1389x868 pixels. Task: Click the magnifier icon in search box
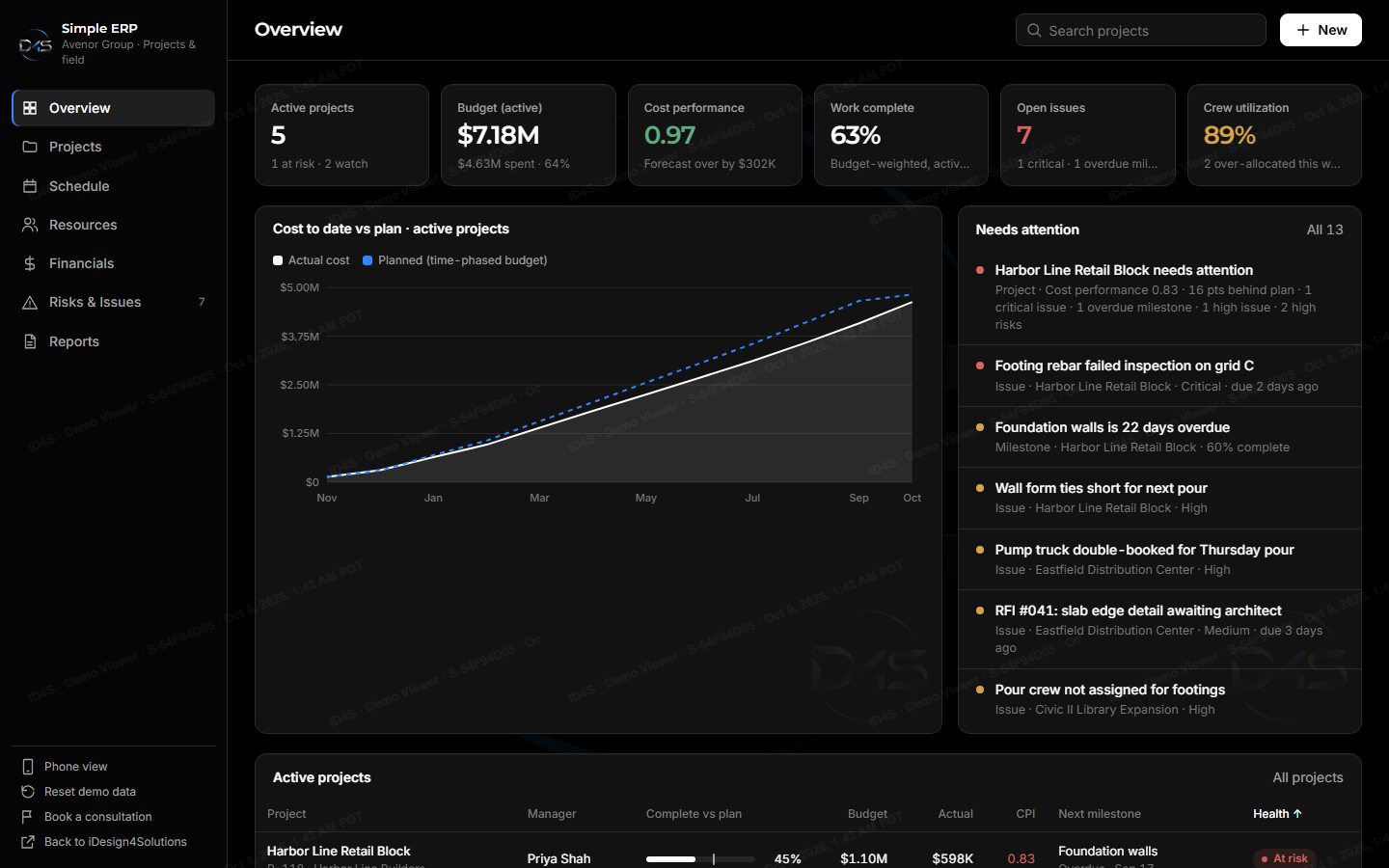click(x=1034, y=30)
